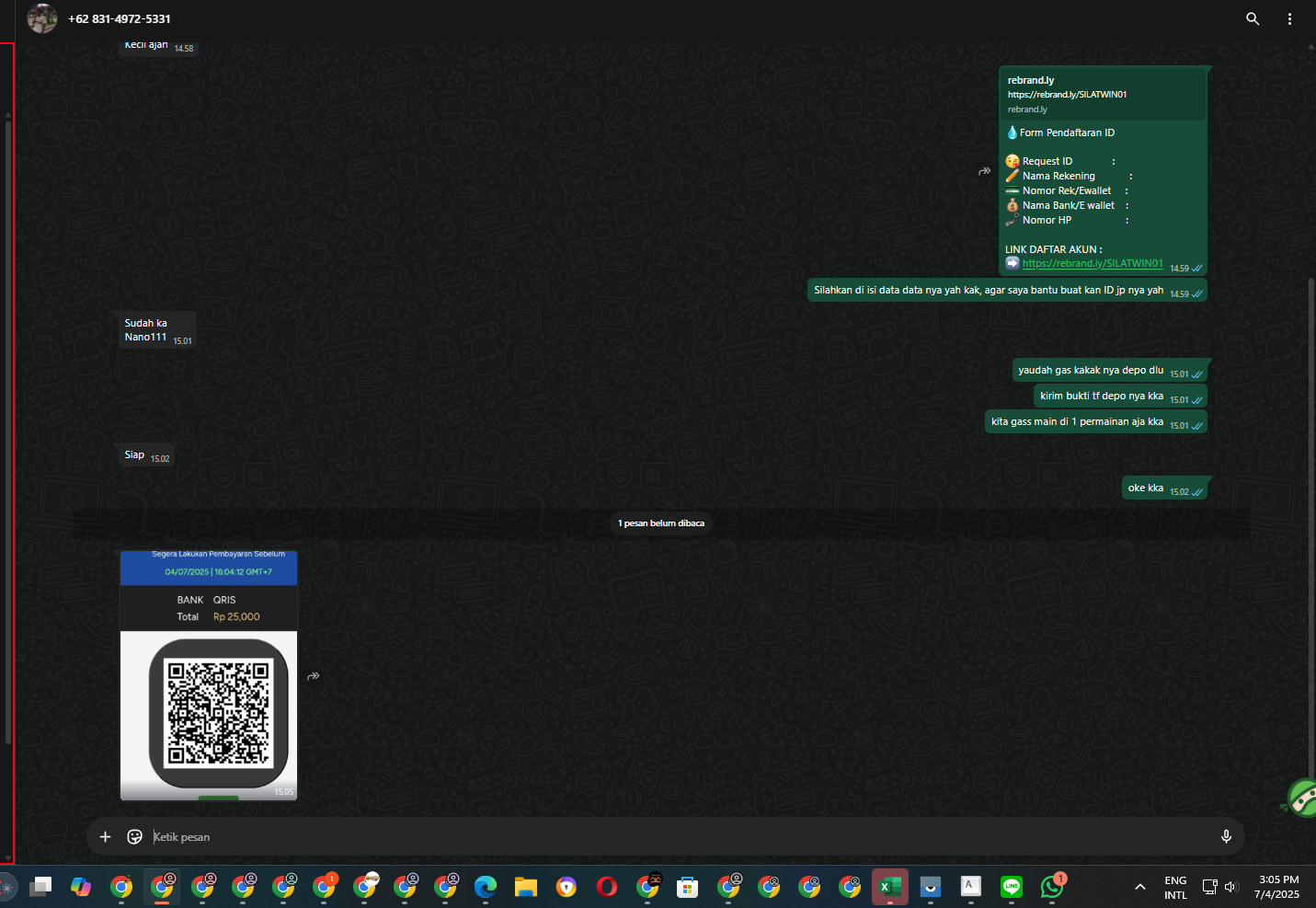Image resolution: width=1316 pixels, height=908 pixels.
Task: Click the 'Nama Rekening' line in the form
Action: 1069,176
